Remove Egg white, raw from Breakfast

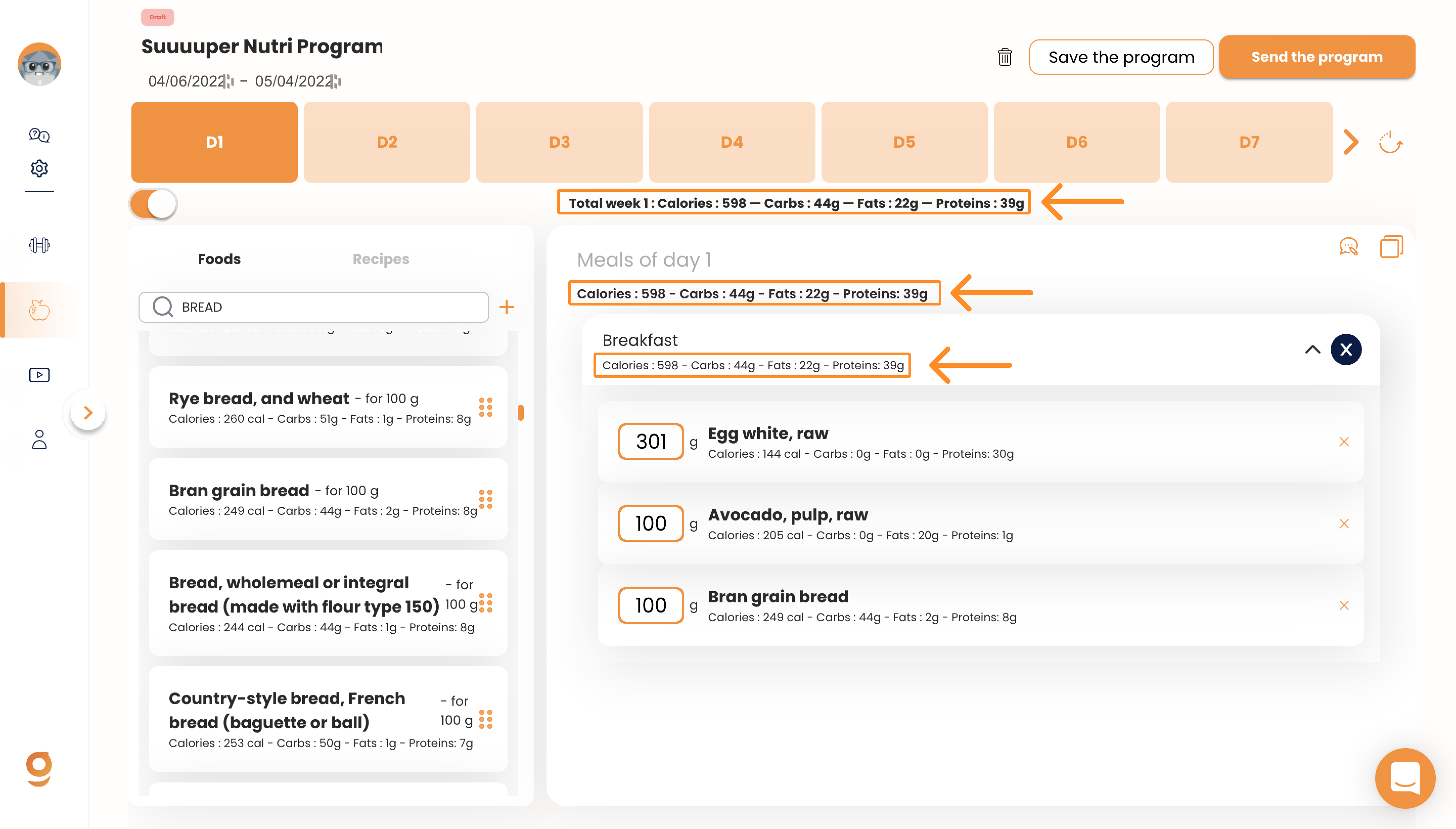[1344, 442]
